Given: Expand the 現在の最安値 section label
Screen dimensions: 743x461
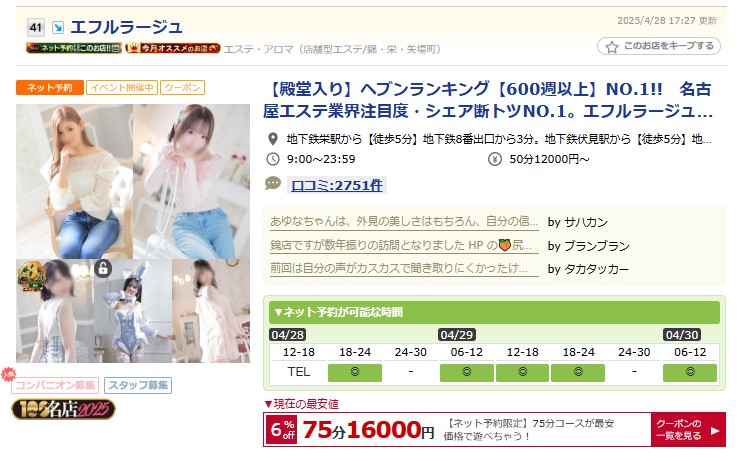Looking at the screenshot, I should click(301, 404).
